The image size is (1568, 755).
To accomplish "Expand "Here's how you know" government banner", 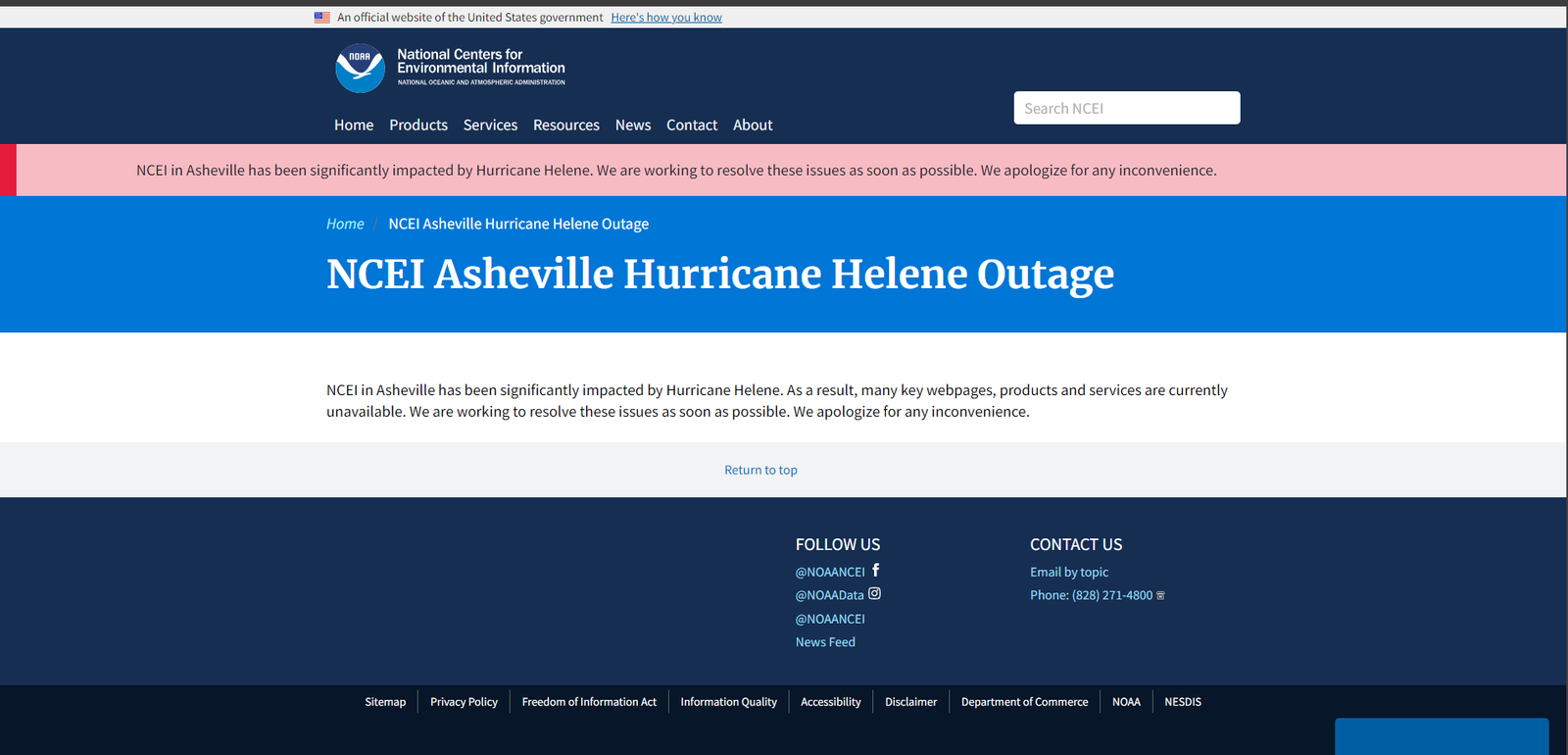I will [666, 17].
